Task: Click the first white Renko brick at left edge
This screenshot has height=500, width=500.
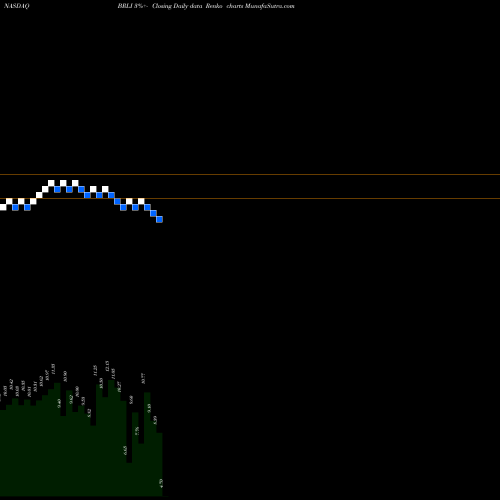Action: point(3,207)
